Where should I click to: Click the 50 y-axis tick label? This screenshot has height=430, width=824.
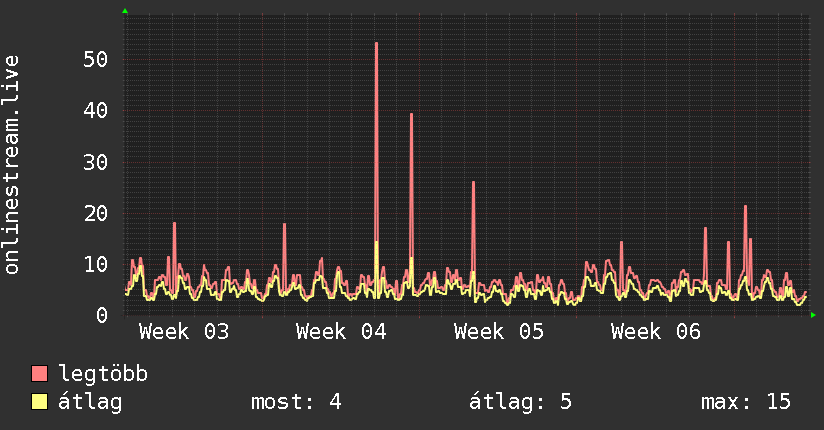(x=96, y=59)
